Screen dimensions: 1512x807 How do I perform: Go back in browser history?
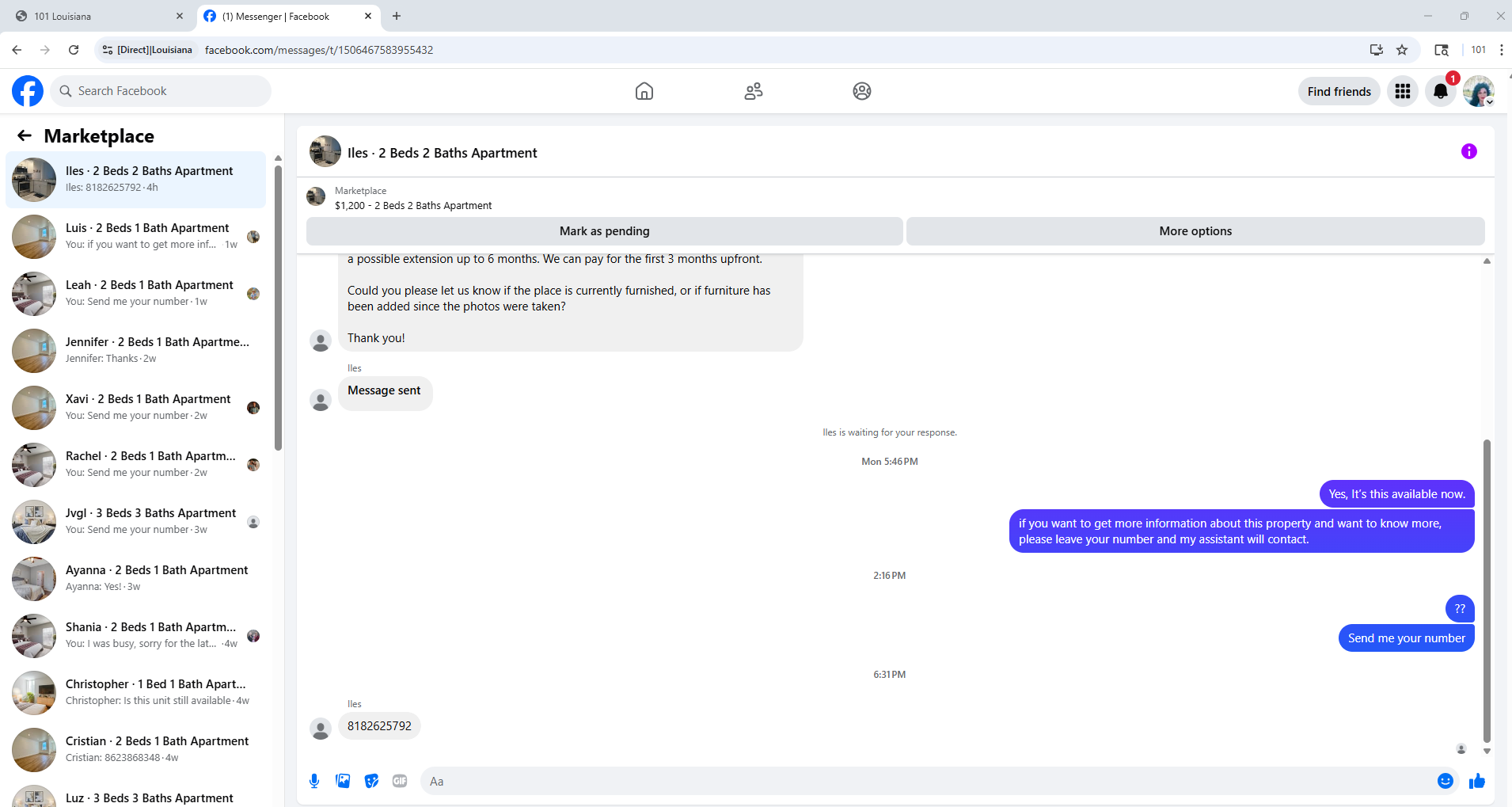pyautogui.click(x=17, y=50)
